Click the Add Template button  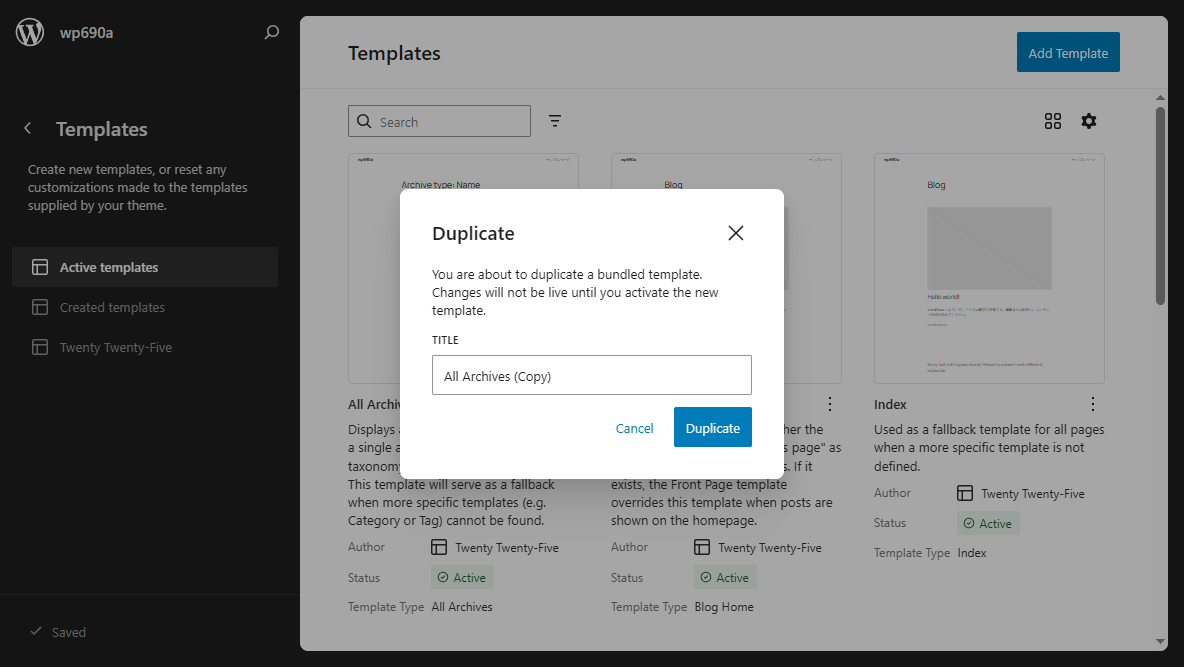coord(1067,53)
